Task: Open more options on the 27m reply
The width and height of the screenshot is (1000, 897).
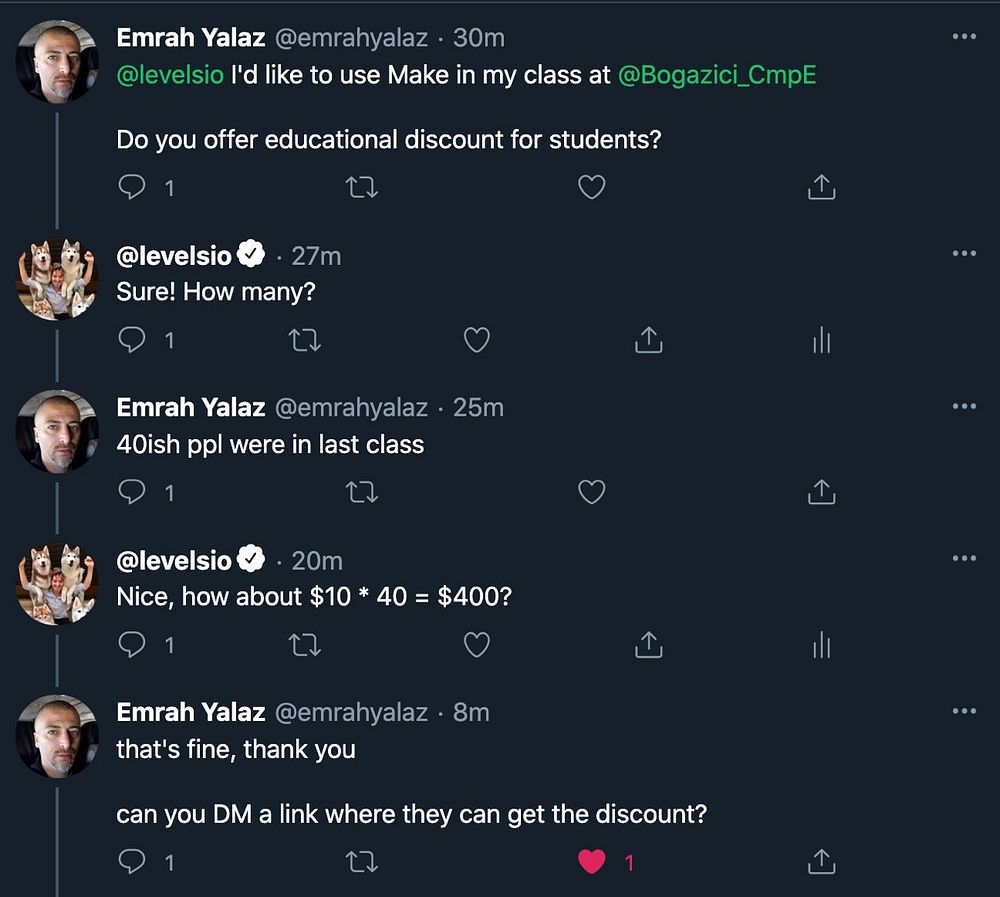Action: tap(964, 254)
